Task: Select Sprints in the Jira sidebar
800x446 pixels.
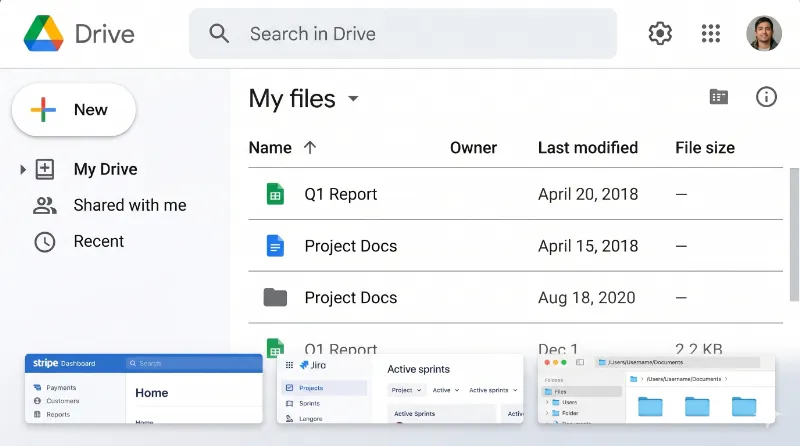Action: coord(309,403)
